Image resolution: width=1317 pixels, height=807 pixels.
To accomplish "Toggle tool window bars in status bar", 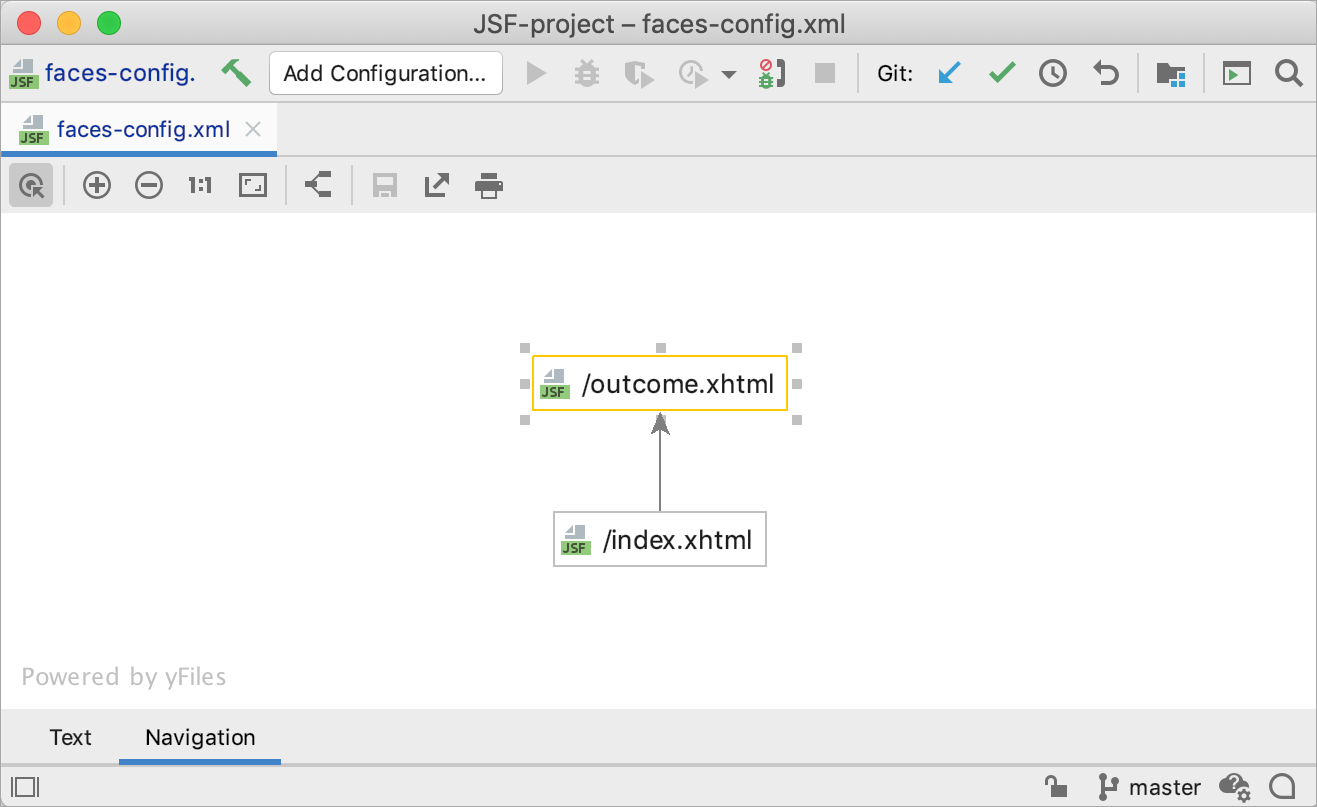I will (x=25, y=786).
